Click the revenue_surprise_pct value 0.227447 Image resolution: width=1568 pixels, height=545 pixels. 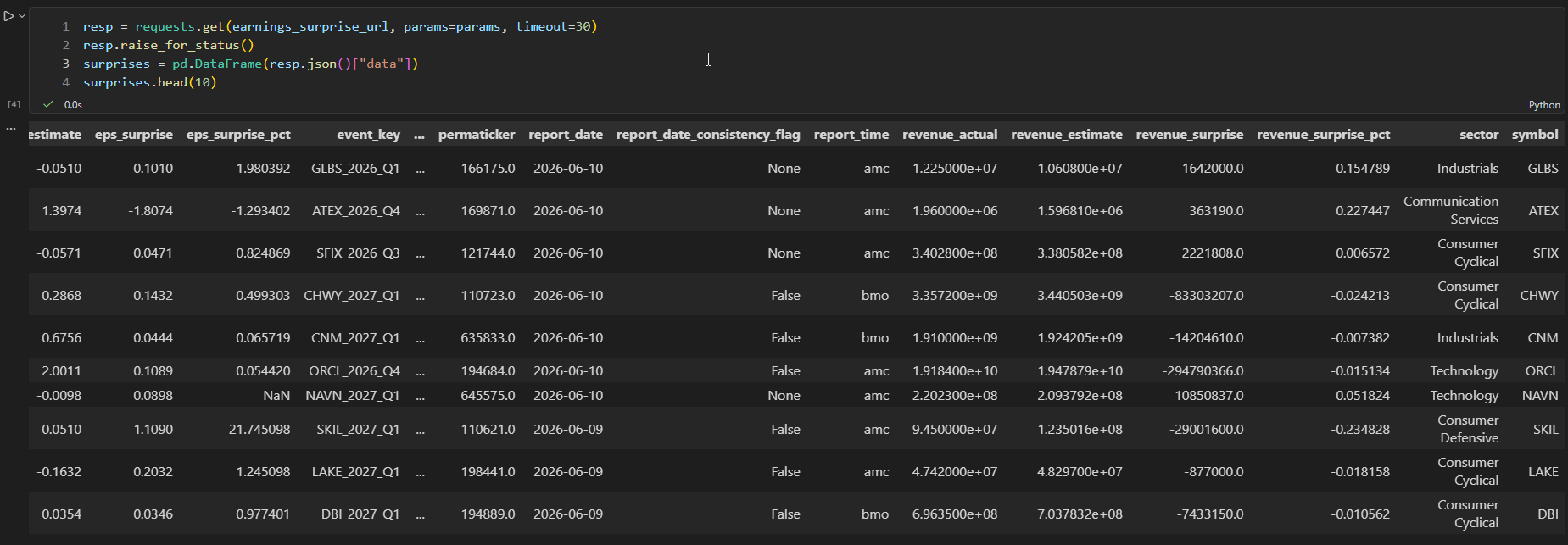tap(1363, 211)
